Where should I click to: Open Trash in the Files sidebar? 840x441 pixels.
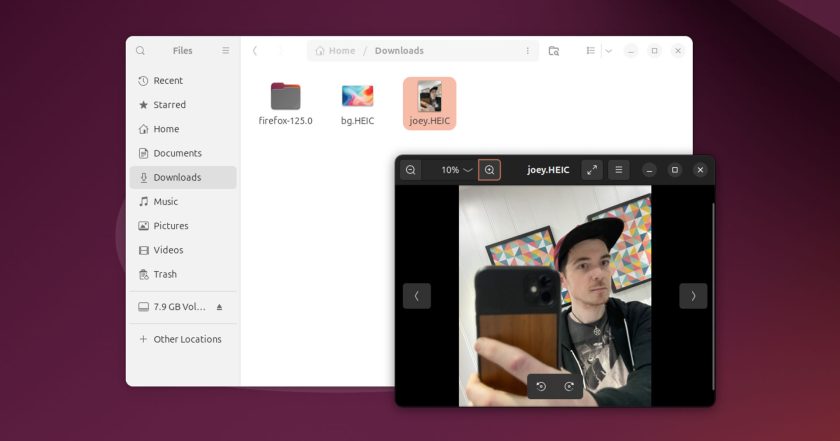coord(183,274)
